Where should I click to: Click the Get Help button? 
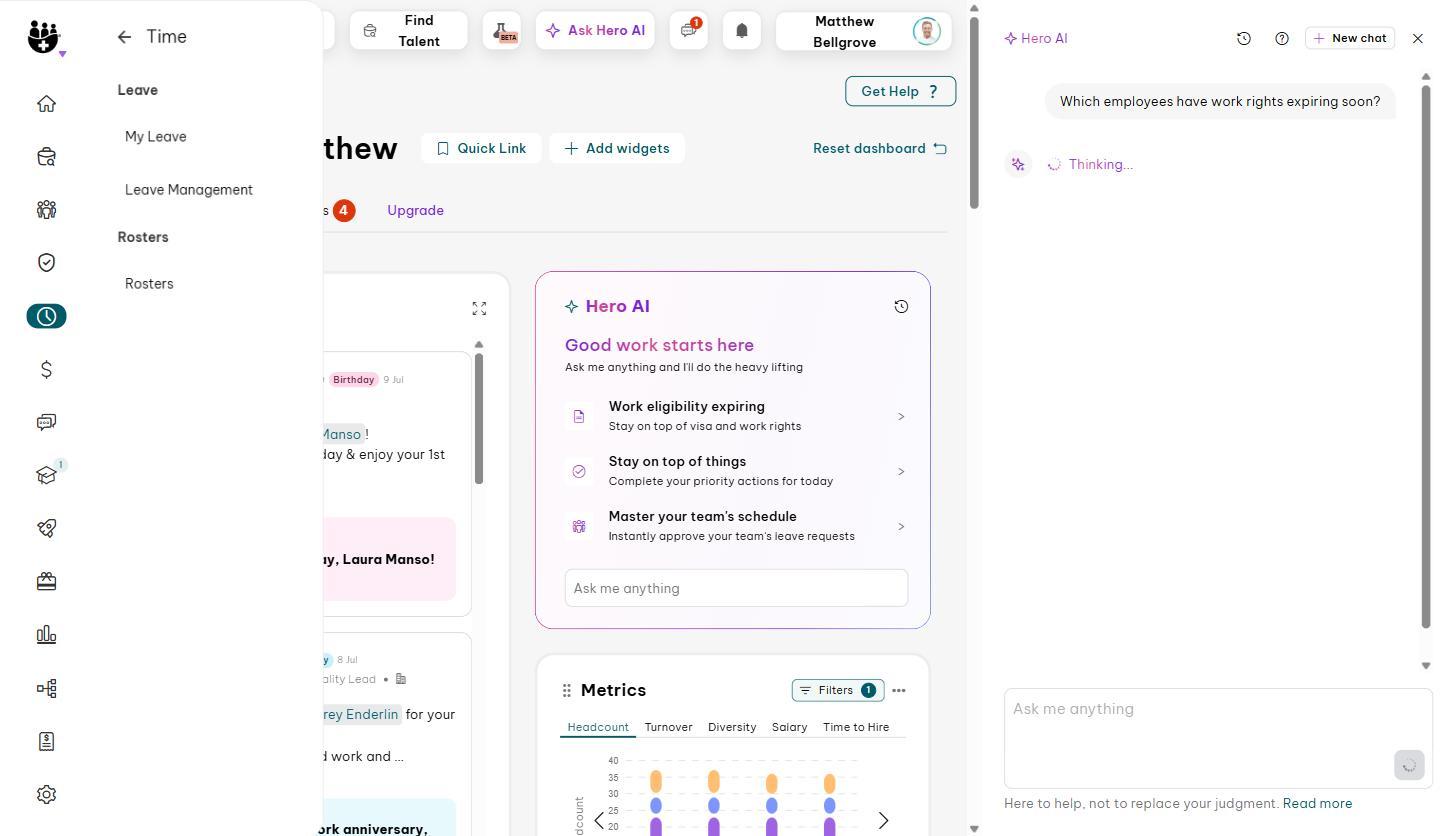coord(900,91)
